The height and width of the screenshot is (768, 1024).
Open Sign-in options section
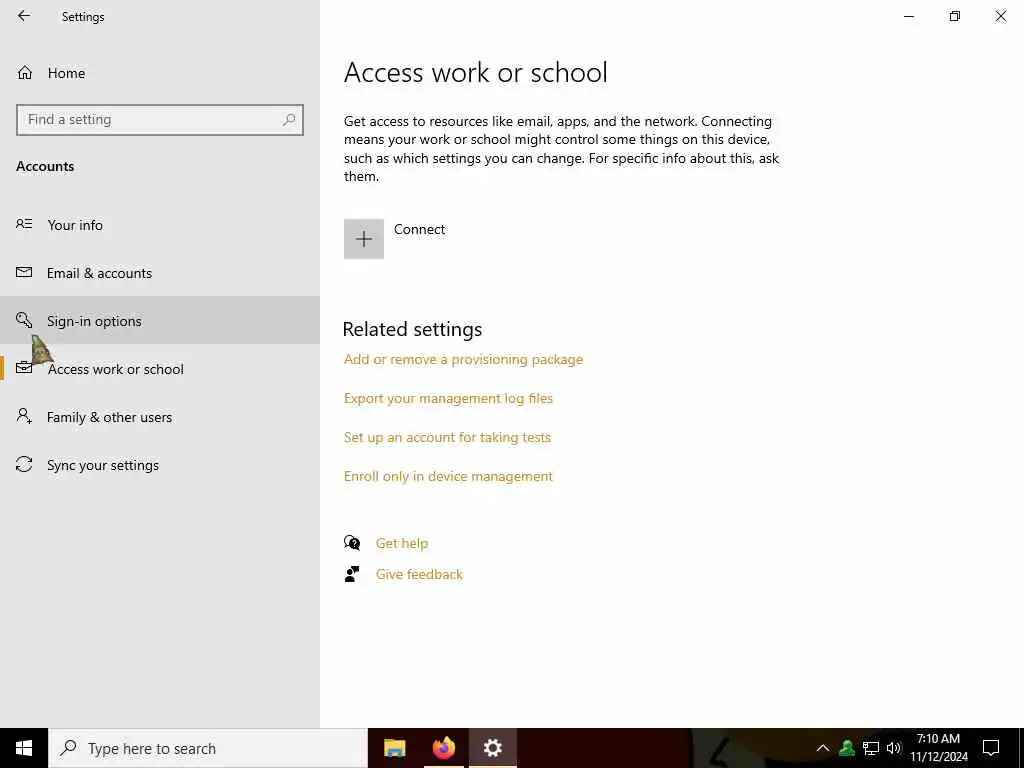click(160, 321)
